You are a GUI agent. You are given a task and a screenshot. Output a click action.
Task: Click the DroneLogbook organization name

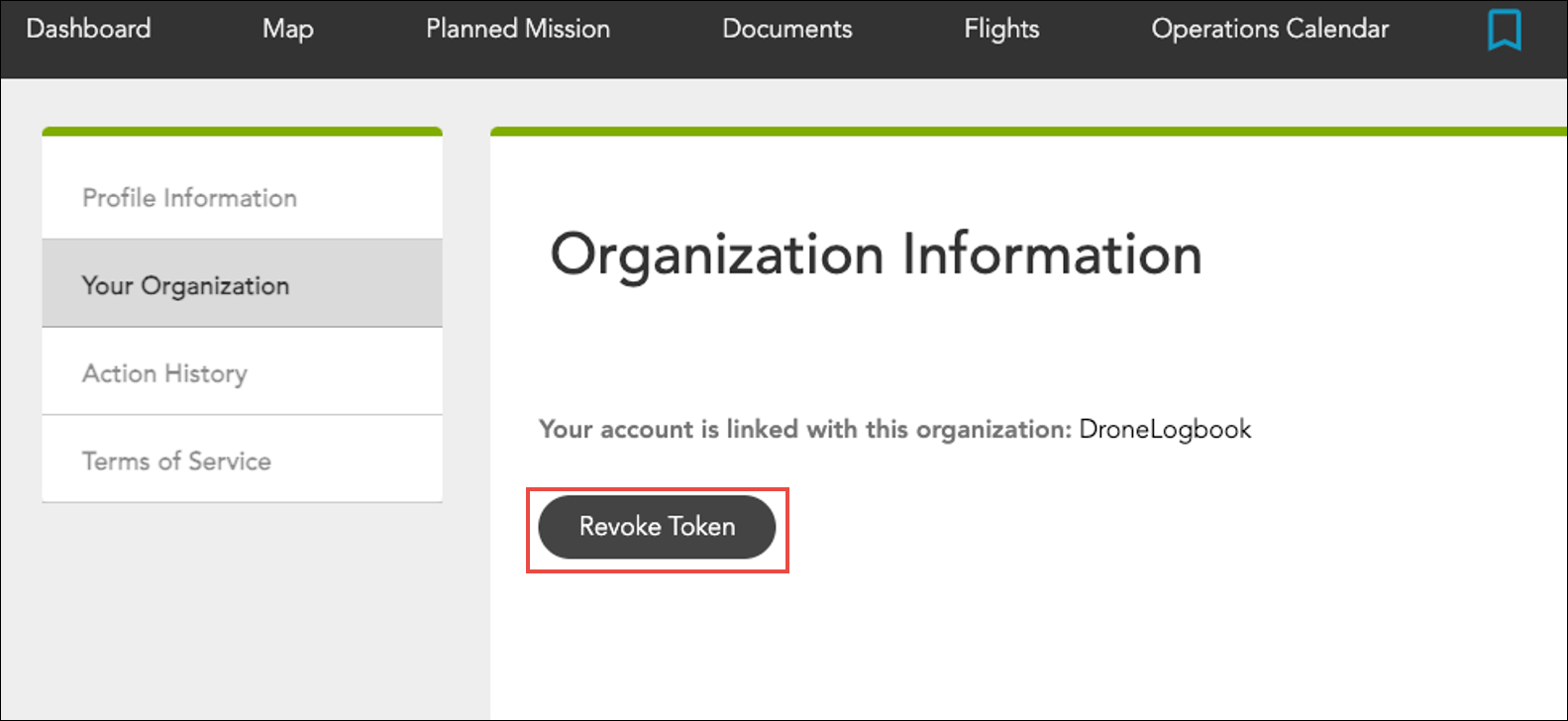tap(1165, 429)
